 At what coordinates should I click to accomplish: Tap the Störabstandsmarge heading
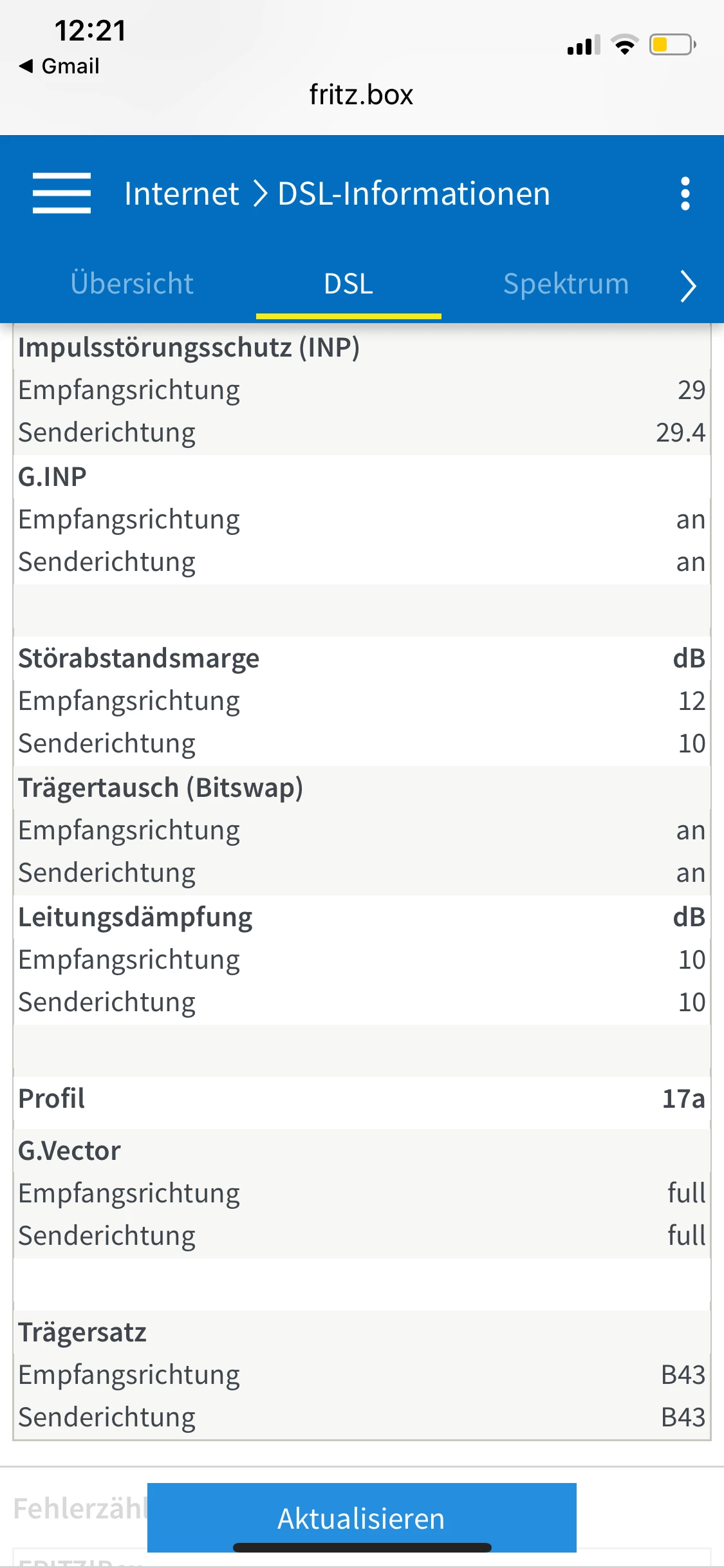pyautogui.click(x=139, y=658)
